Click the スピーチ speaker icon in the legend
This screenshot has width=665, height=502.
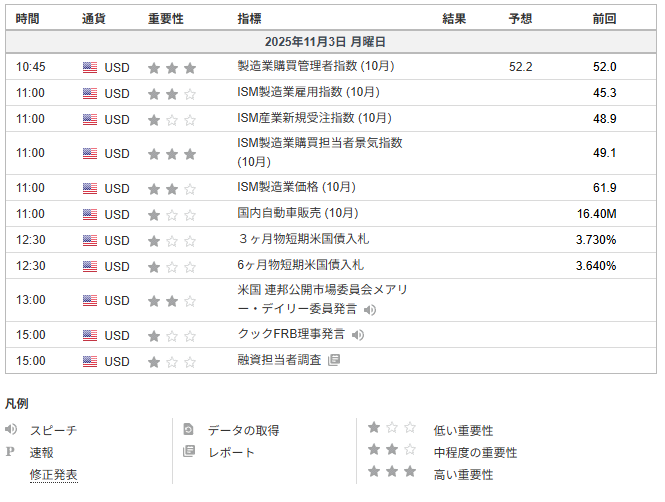tap(12, 429)
